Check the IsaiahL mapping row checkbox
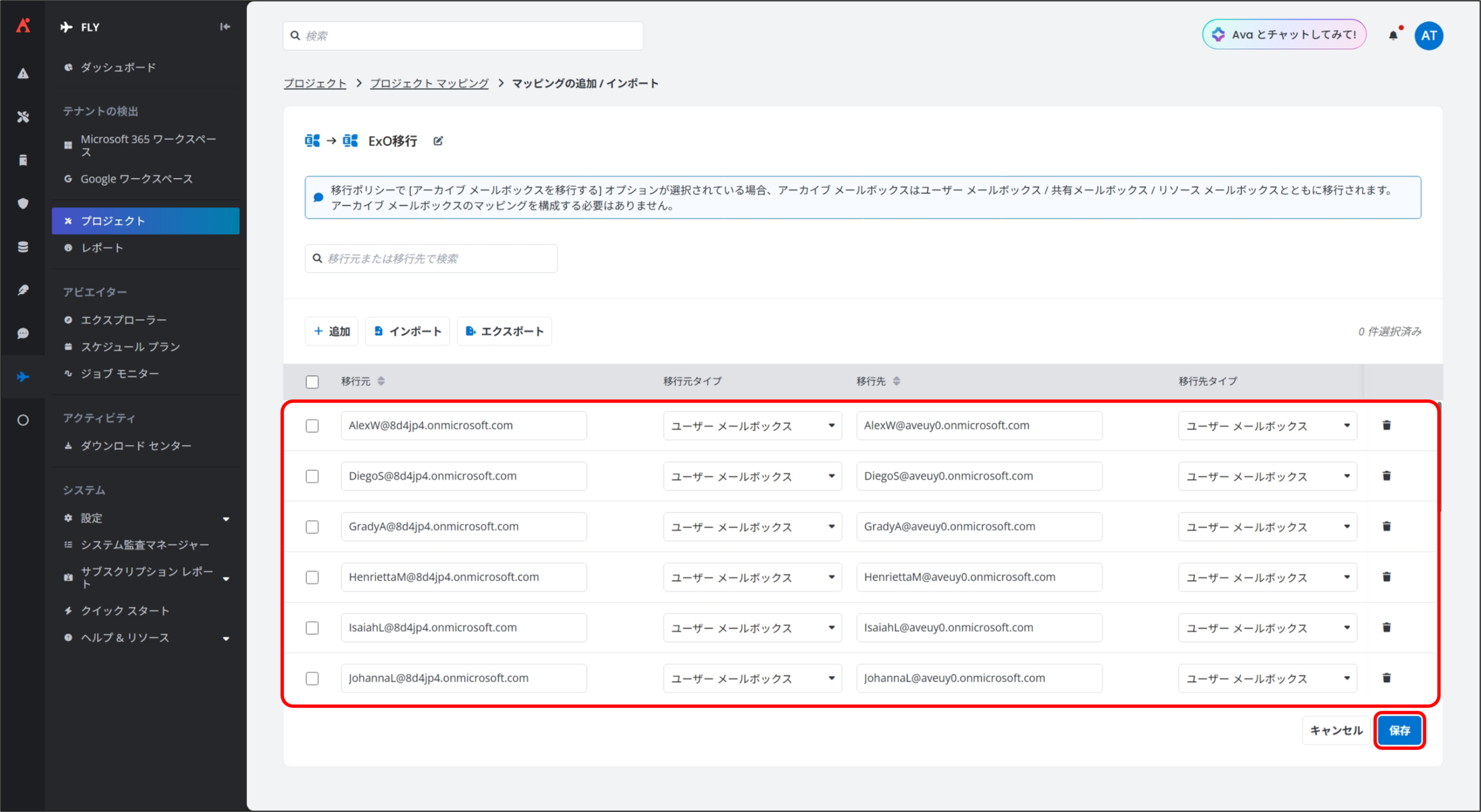Screen dimensions: 1481x812 [312, 628]
